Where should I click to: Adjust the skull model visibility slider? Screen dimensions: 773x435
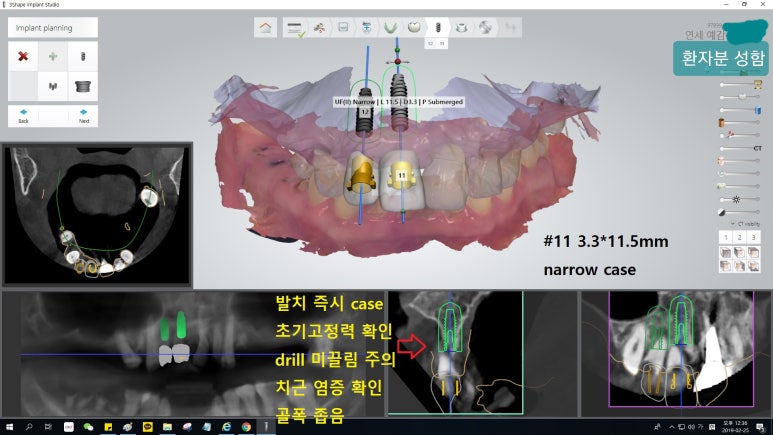740,85
